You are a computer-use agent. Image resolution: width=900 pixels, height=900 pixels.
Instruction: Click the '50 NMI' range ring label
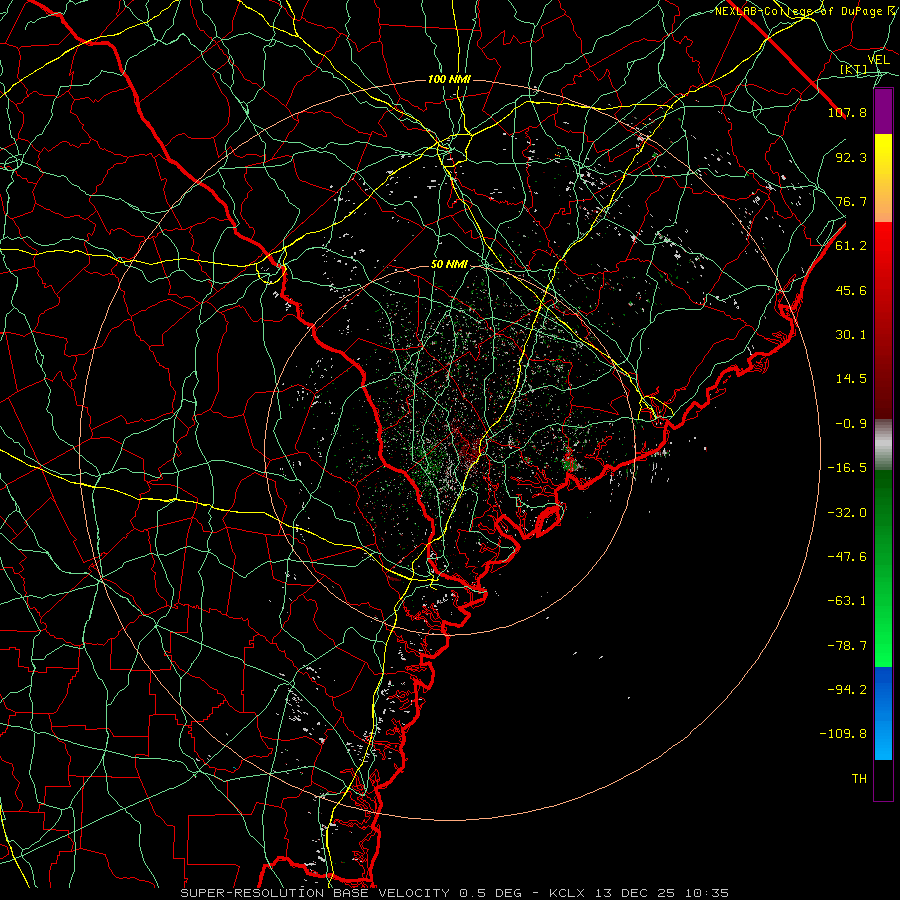pos(449,264)
